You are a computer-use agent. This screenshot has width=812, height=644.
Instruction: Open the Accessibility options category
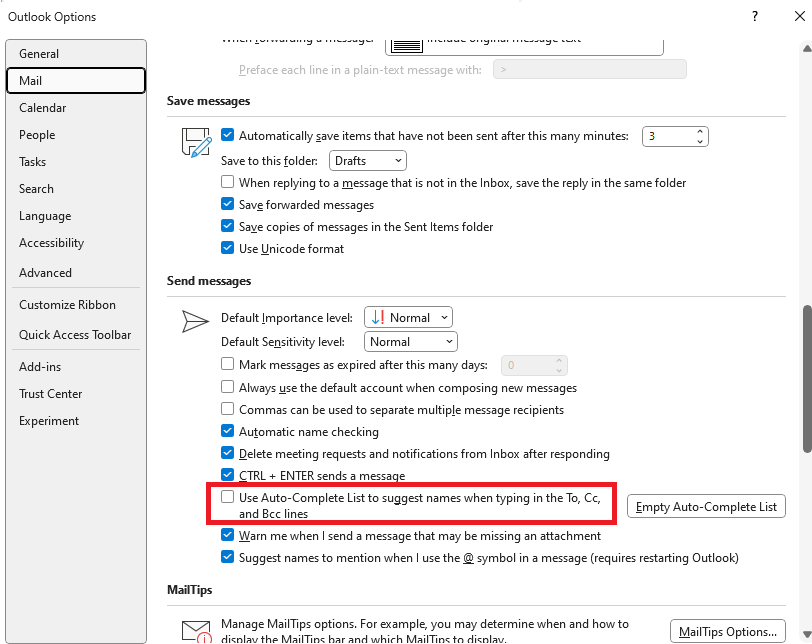point(76,243)
